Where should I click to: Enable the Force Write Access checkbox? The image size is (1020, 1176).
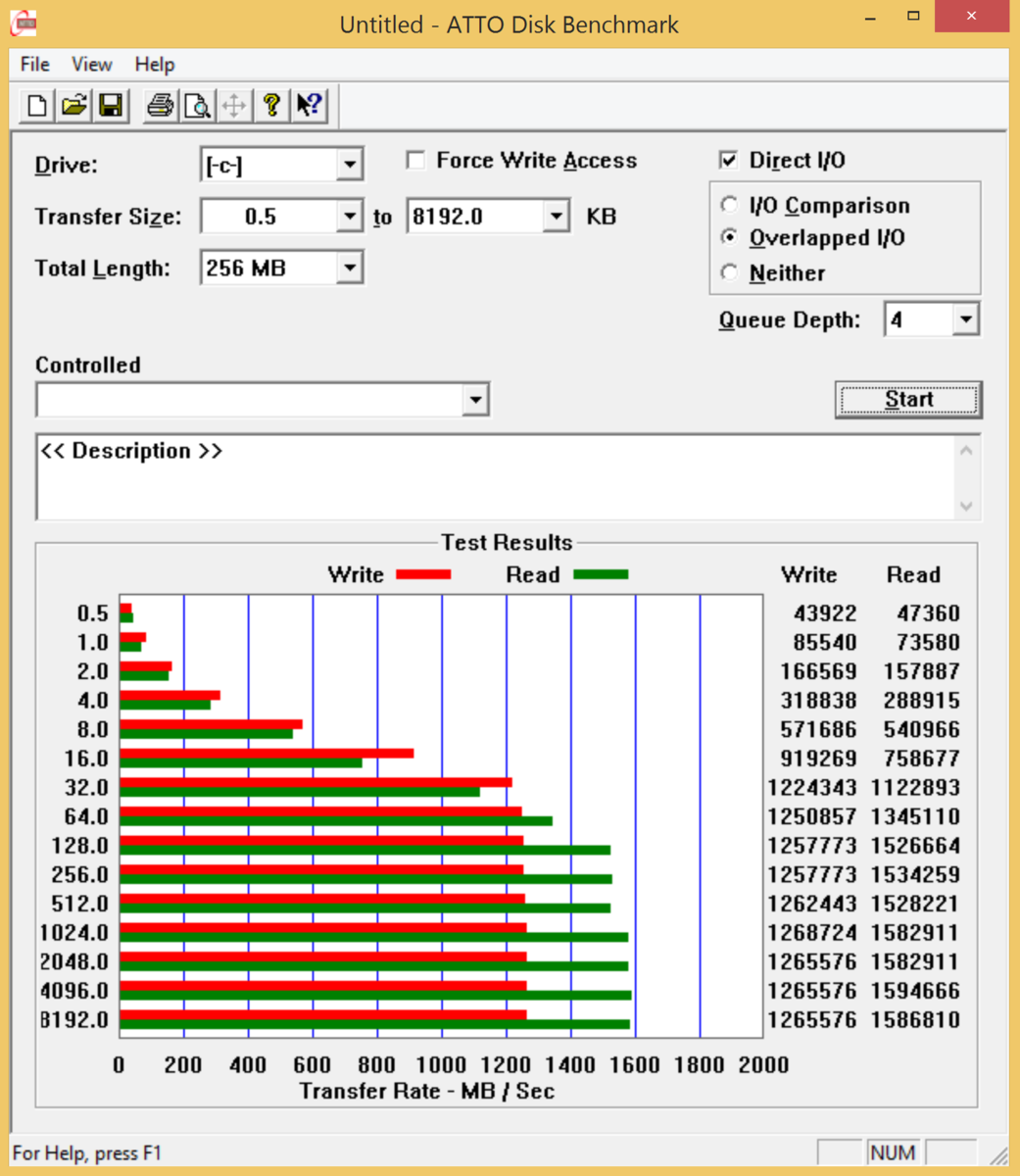(416, 160)
